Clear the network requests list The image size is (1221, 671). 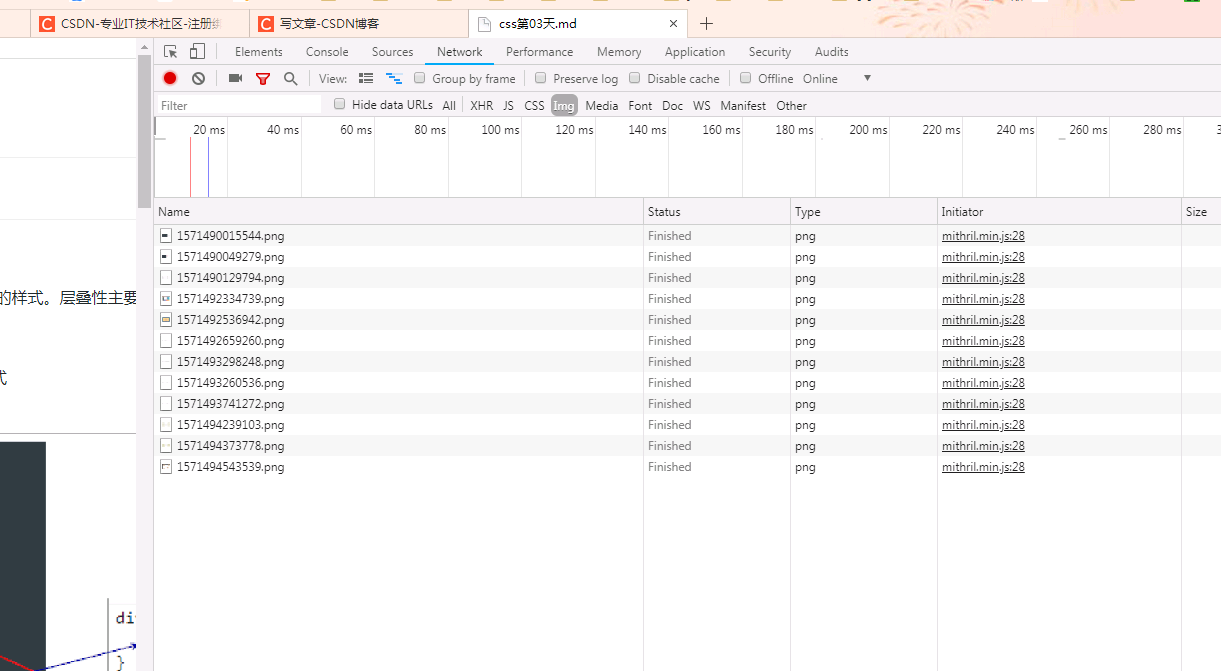click(197, 78)
